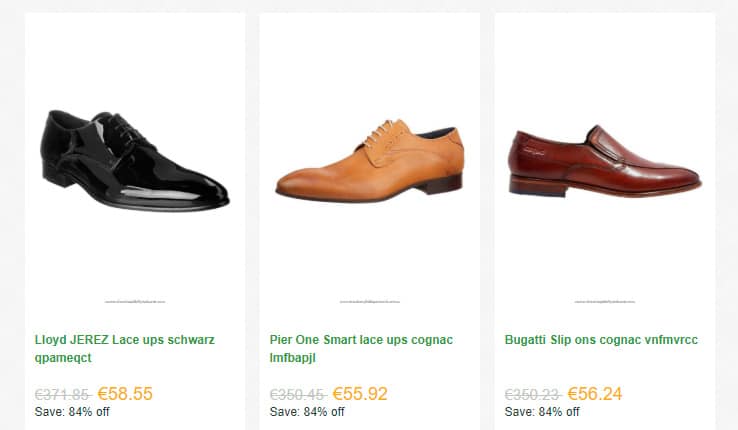This screenshot has width=738, height=430.
Task: Click the crossed-out €350.23 original price
Action: tap(532, 395)
